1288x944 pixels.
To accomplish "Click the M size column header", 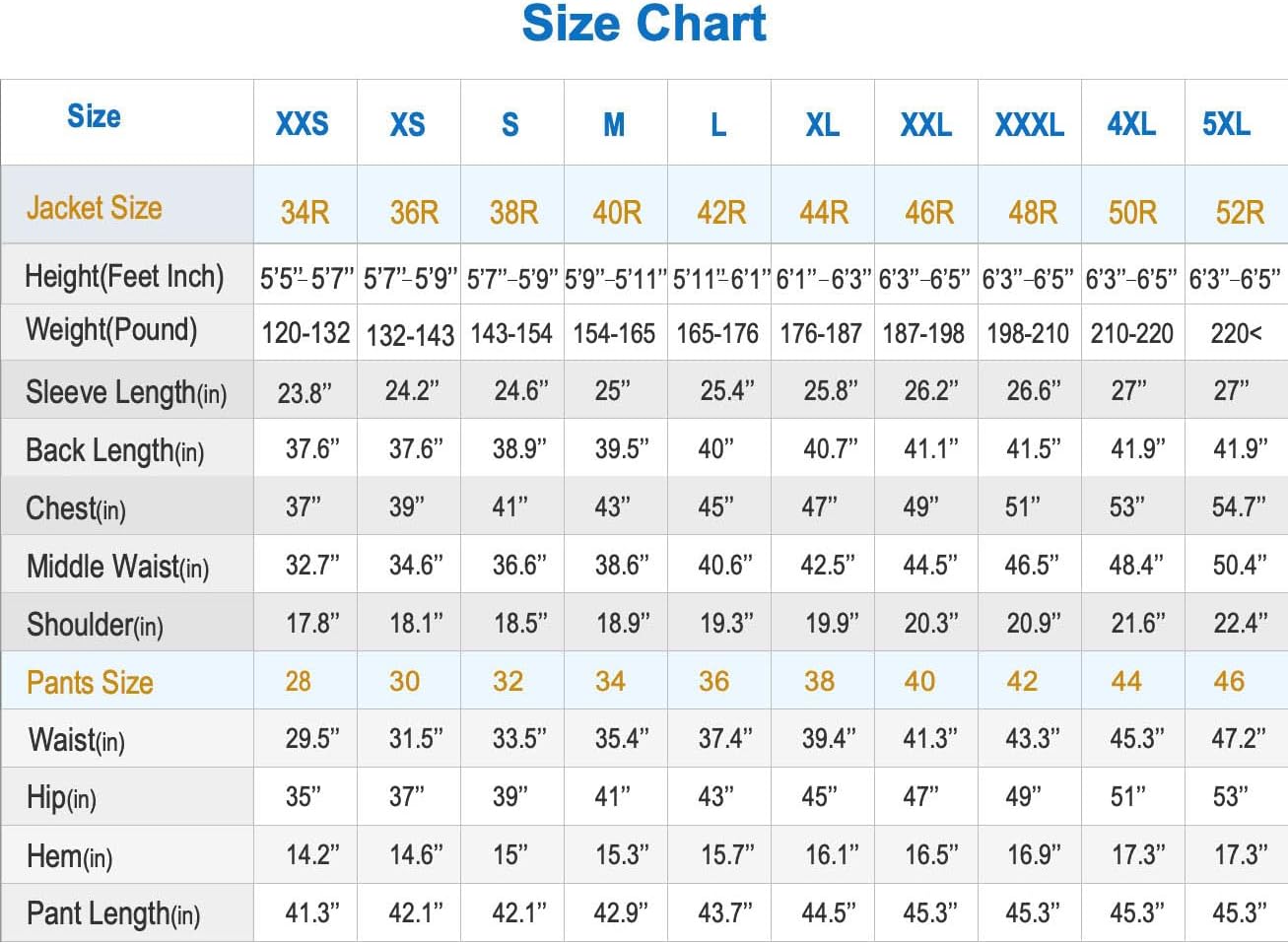I will click(614, 125).
